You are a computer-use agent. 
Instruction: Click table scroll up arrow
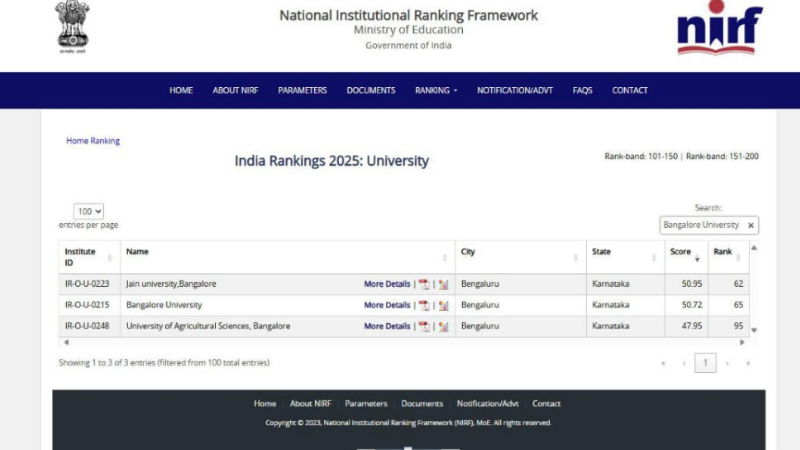click(x=754, y=248)
